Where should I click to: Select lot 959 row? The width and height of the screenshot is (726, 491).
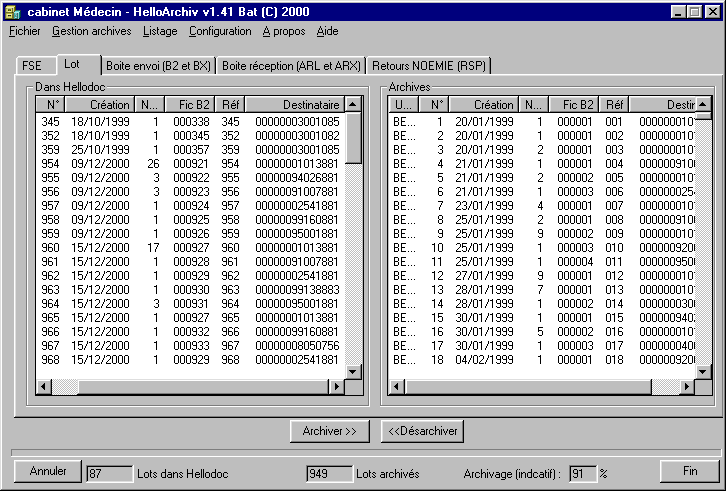[190, 234]
